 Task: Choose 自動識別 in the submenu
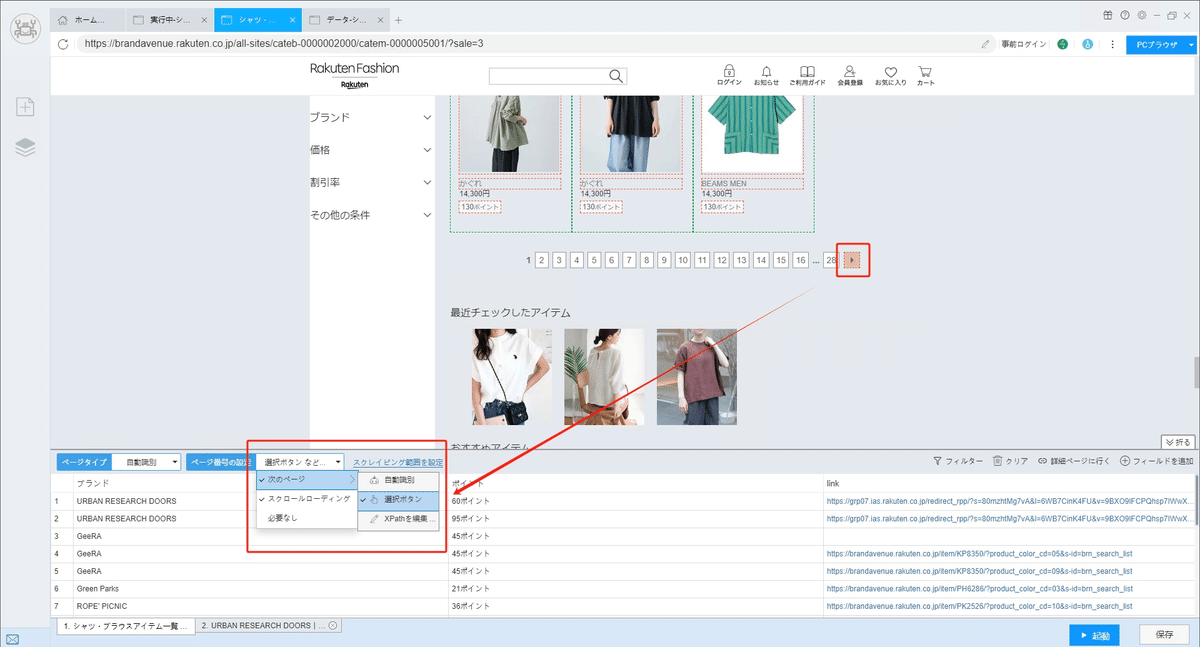coord(398,480)
